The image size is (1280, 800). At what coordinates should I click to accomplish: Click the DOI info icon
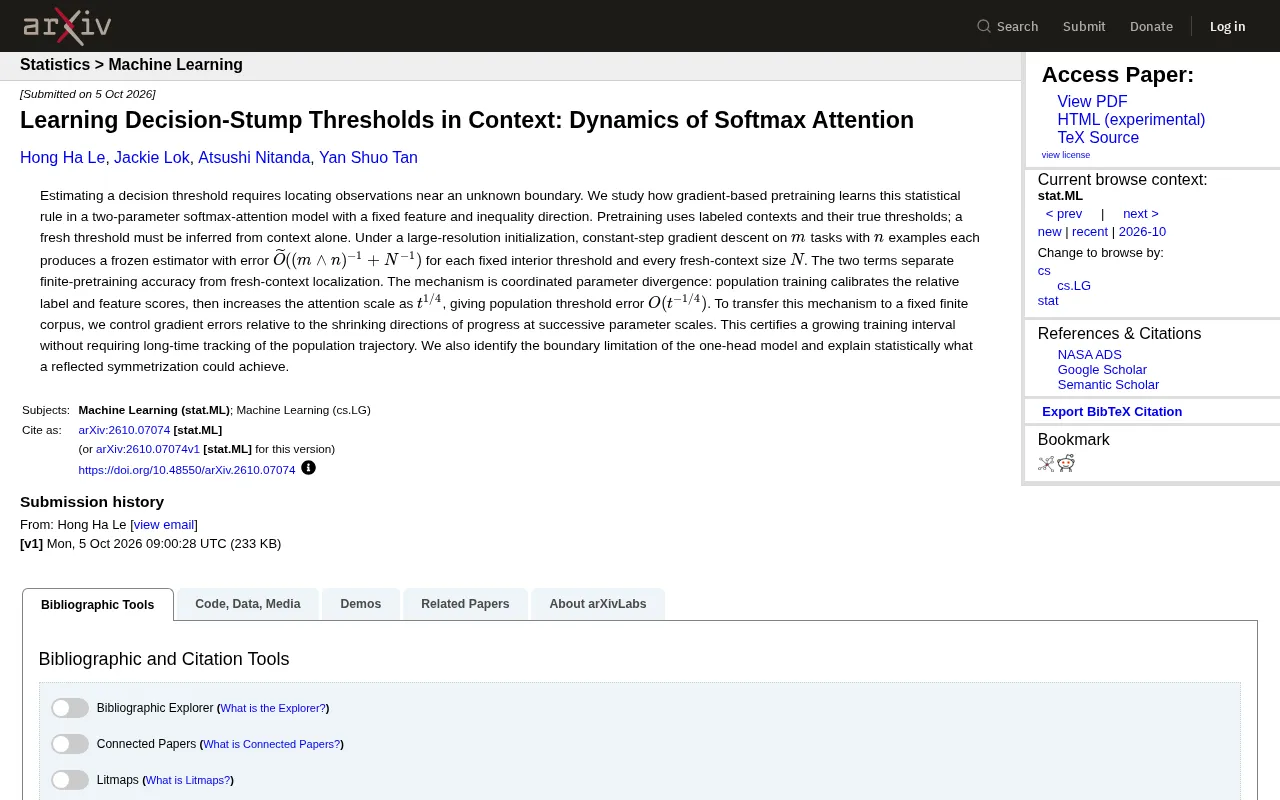coord(308,468)
